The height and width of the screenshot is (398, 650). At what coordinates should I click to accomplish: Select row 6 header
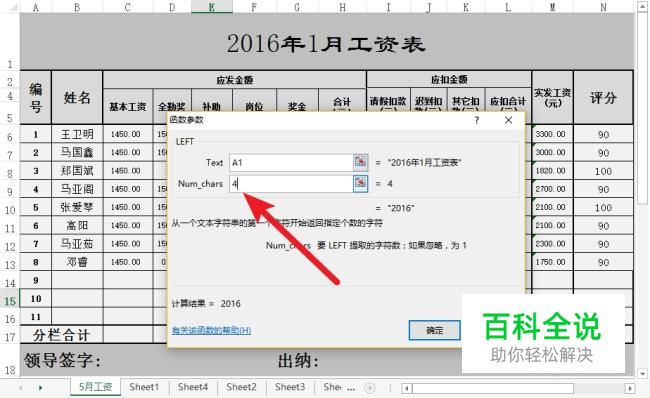(10, 135)
